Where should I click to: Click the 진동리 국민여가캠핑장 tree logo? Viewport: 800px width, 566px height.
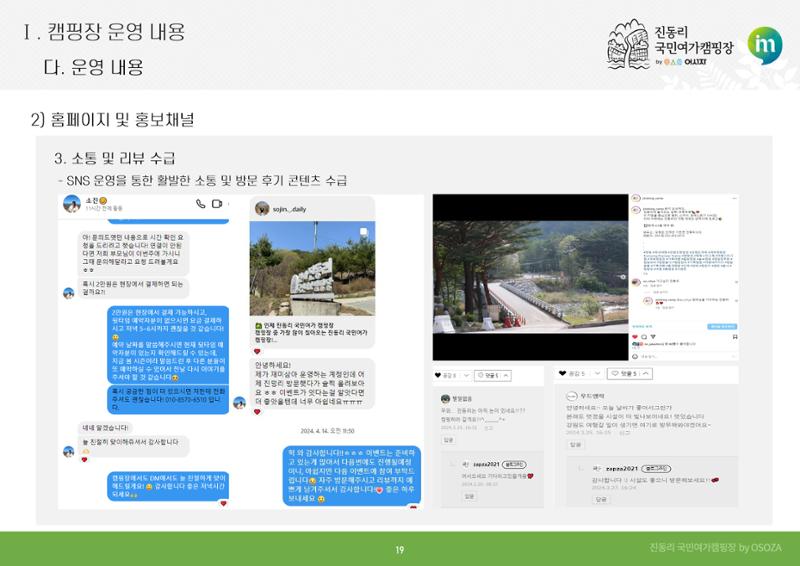[x=628, y=44]
